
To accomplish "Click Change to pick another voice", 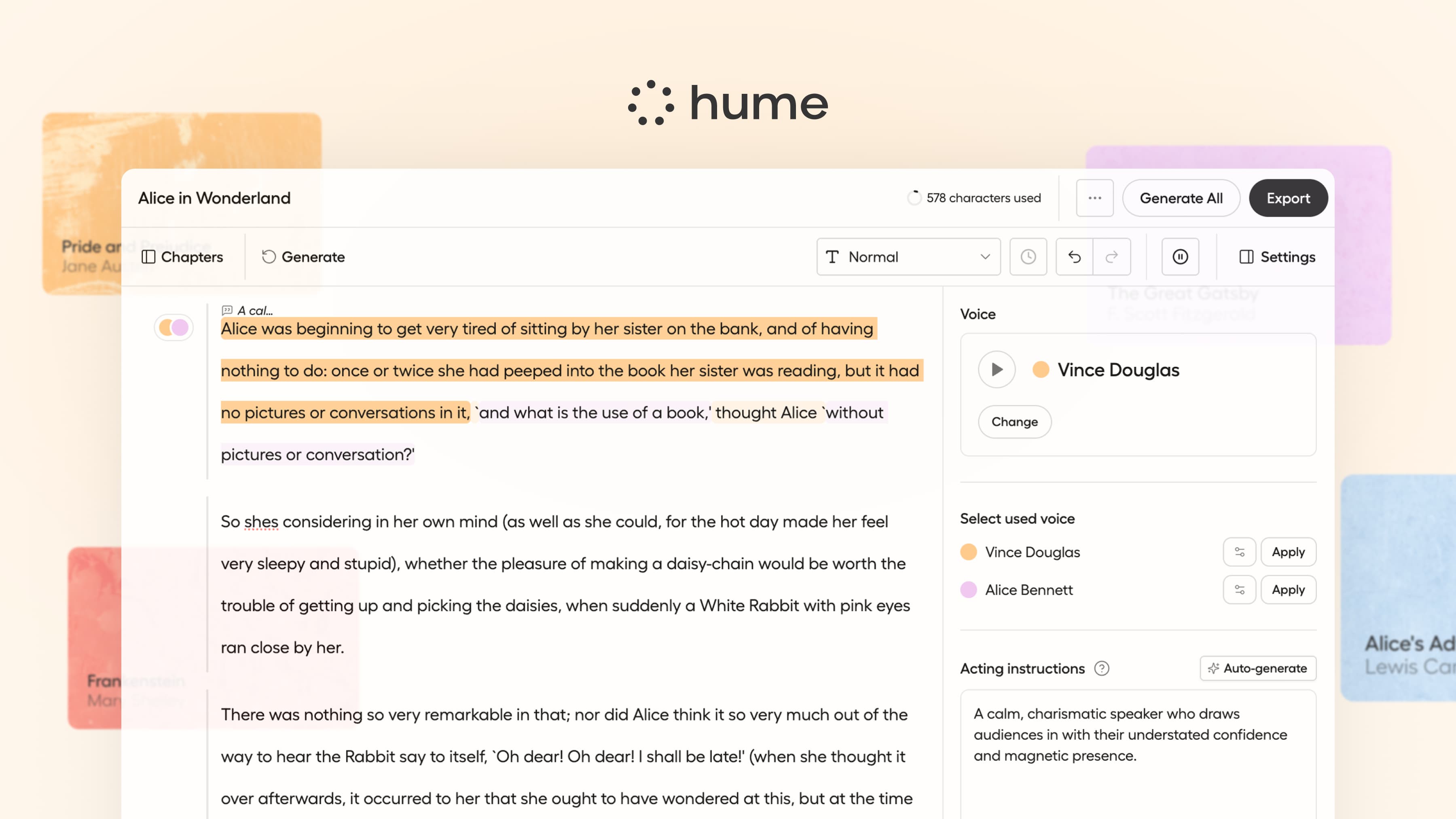I will click(x=1014, y=422).
